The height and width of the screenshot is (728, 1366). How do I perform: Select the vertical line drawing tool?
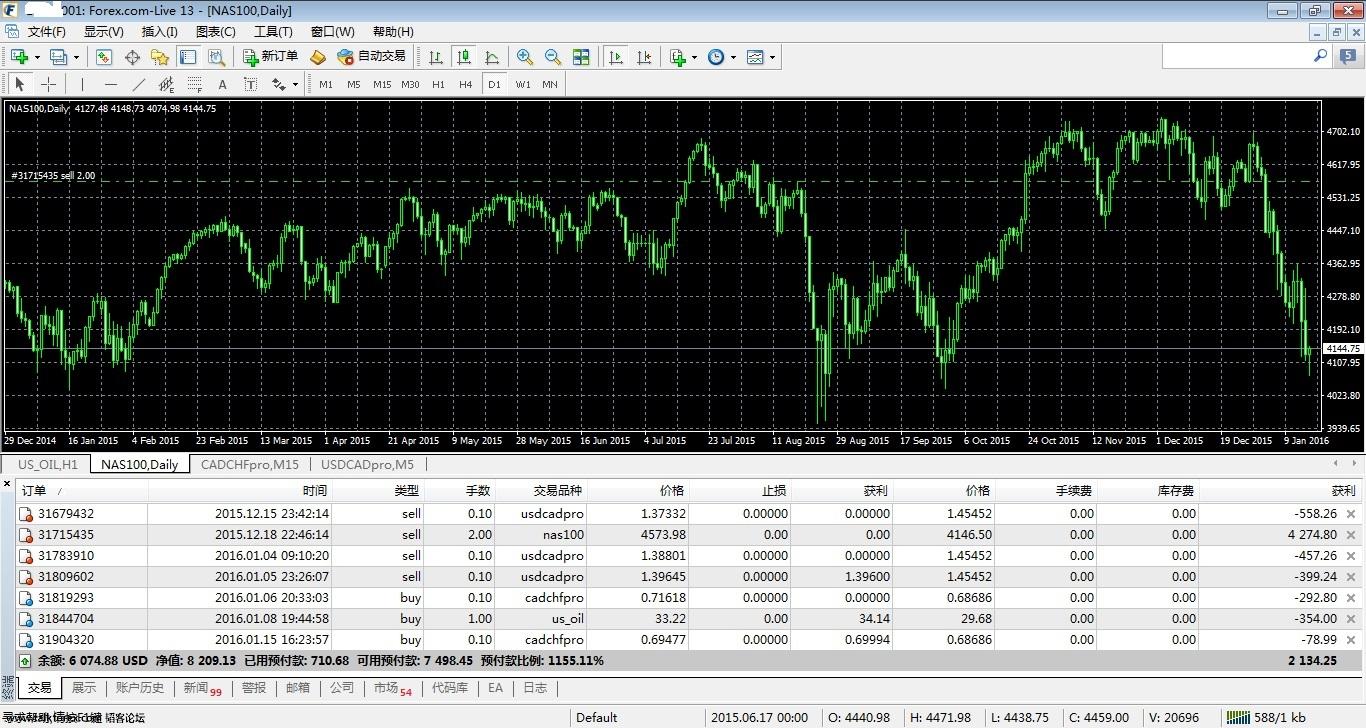click(82, 84)
